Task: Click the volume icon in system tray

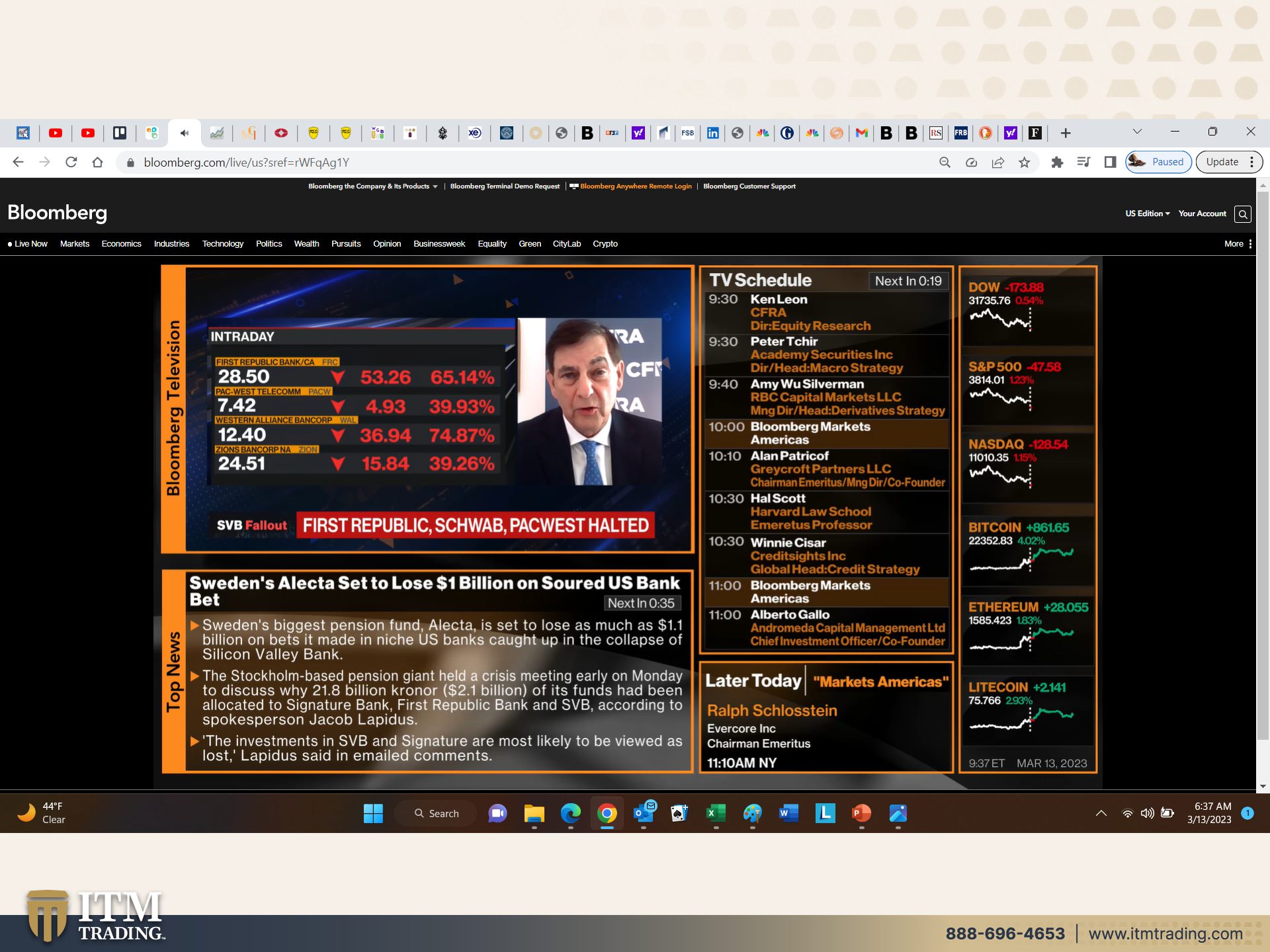Action: tap(1147, 813)
